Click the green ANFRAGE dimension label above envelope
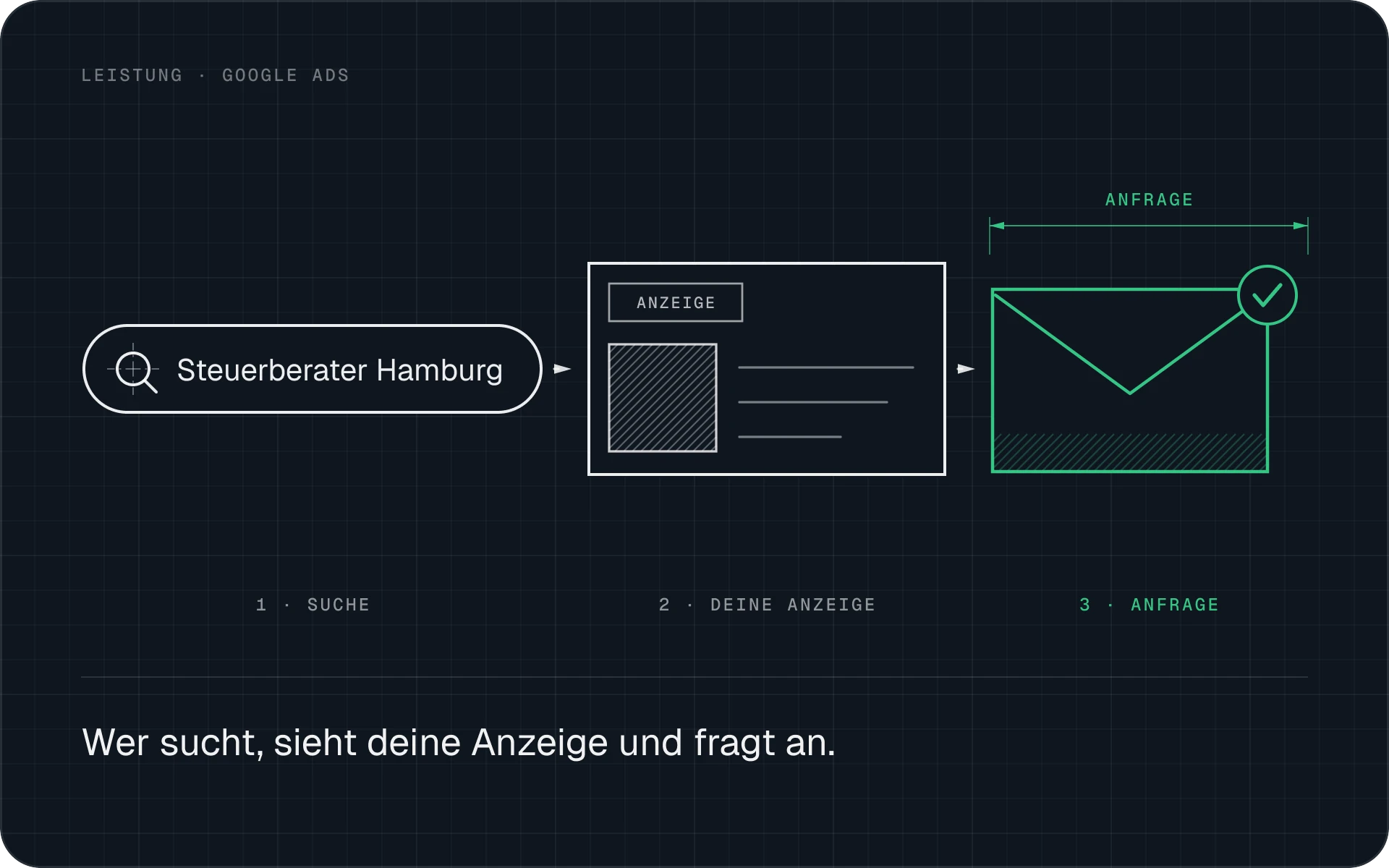 1149,200
